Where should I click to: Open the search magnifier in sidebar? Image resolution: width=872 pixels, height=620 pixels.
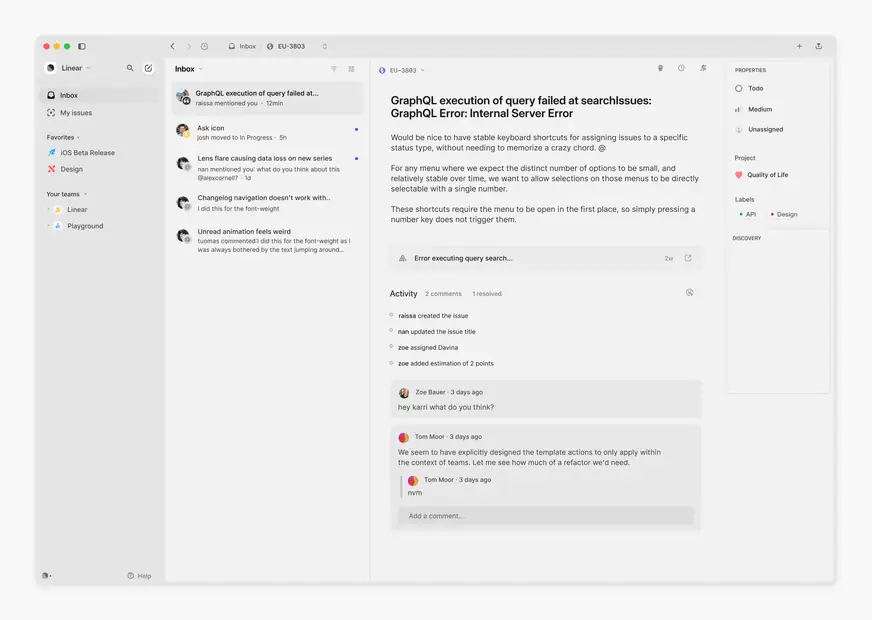point(130,68)
